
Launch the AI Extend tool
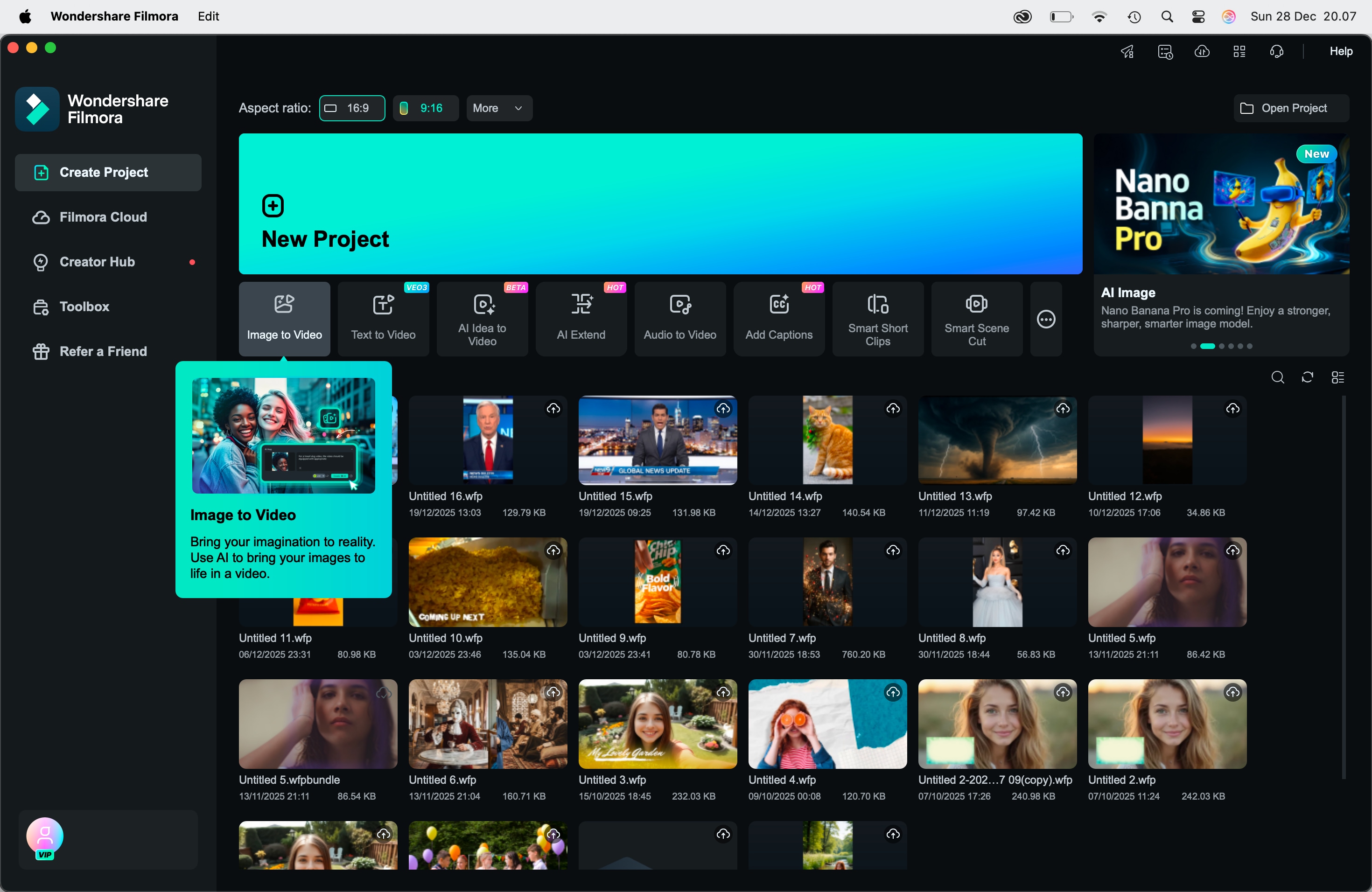581,319
